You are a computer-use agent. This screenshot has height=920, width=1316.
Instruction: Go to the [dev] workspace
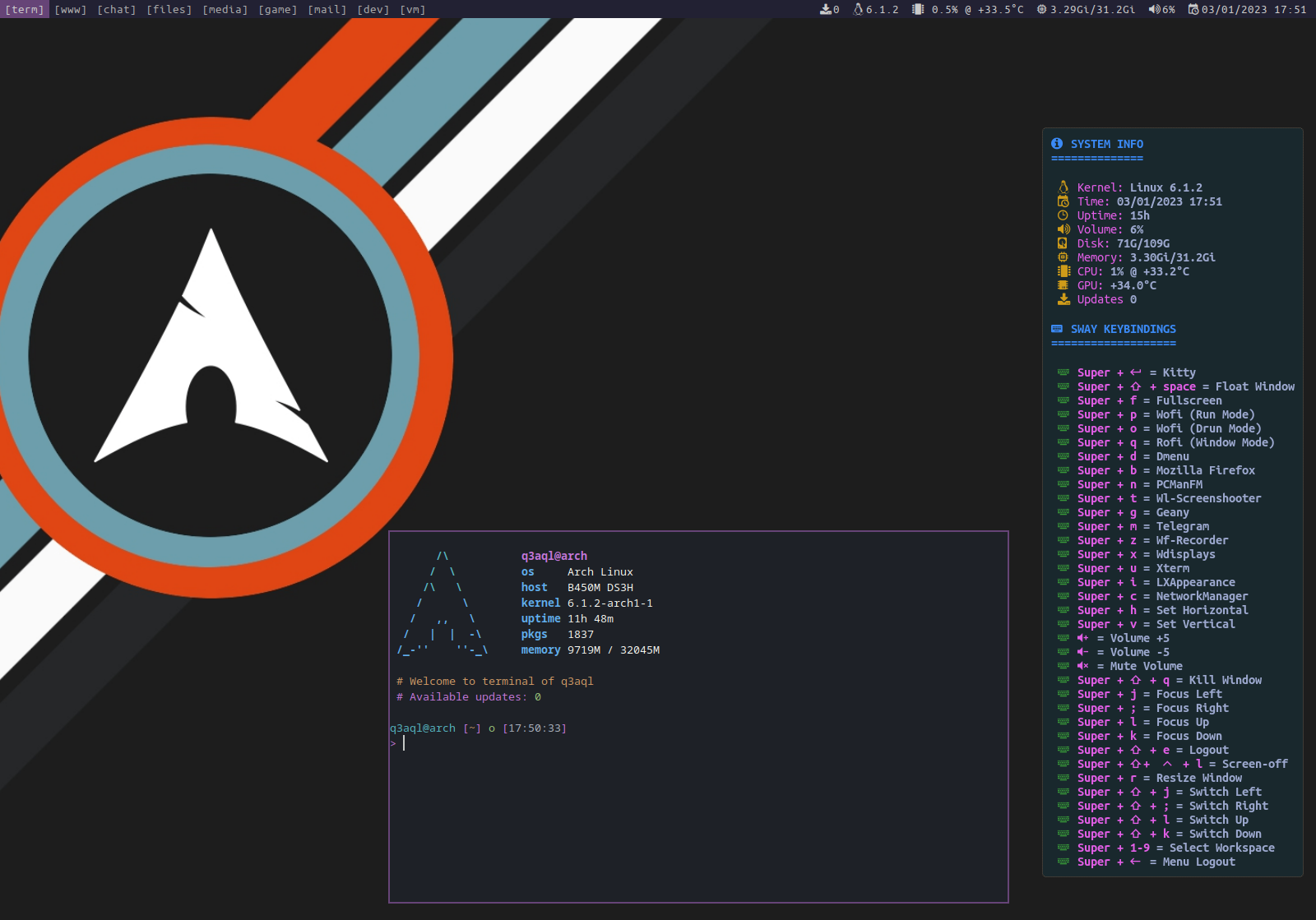(x=373, y=10)
